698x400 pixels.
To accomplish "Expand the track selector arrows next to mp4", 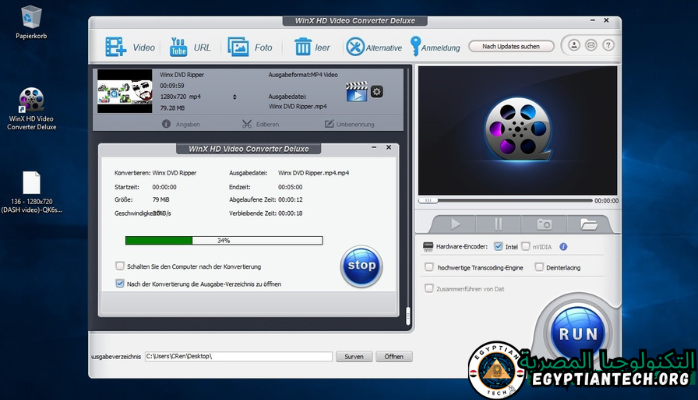I will pos(234,97).
